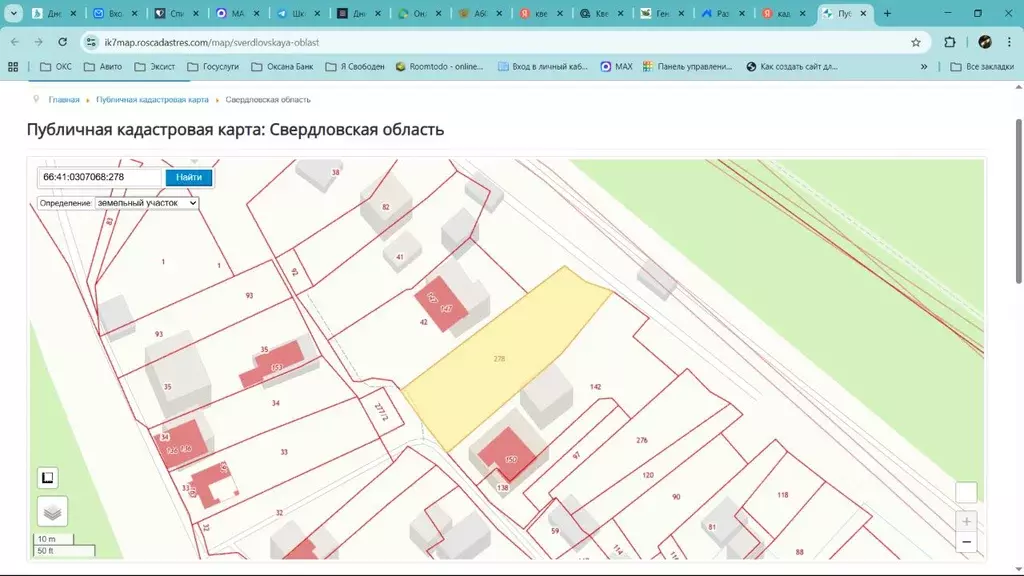Show hidden bookmarks via chevron arrows
Viewport: 1024px width, 576px height.
(x=922, y=67)
